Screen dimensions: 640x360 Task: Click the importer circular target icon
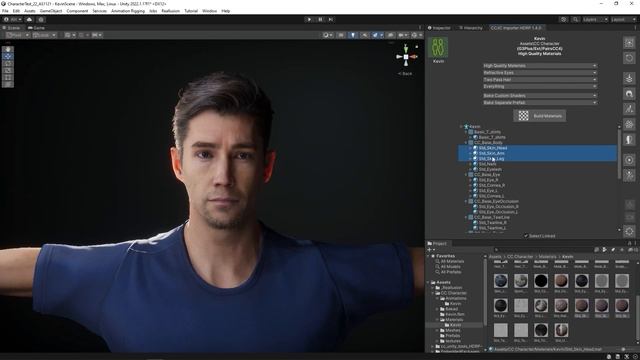pyautogui.click(x=629, y=160)
